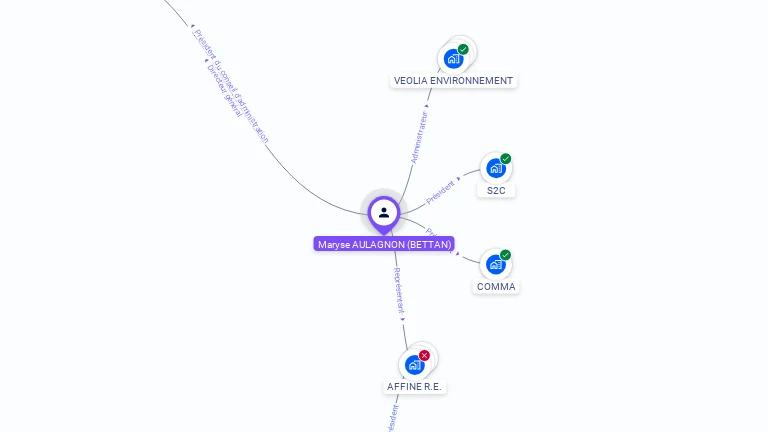Select the S2C company building icon

tap(496, 168)
